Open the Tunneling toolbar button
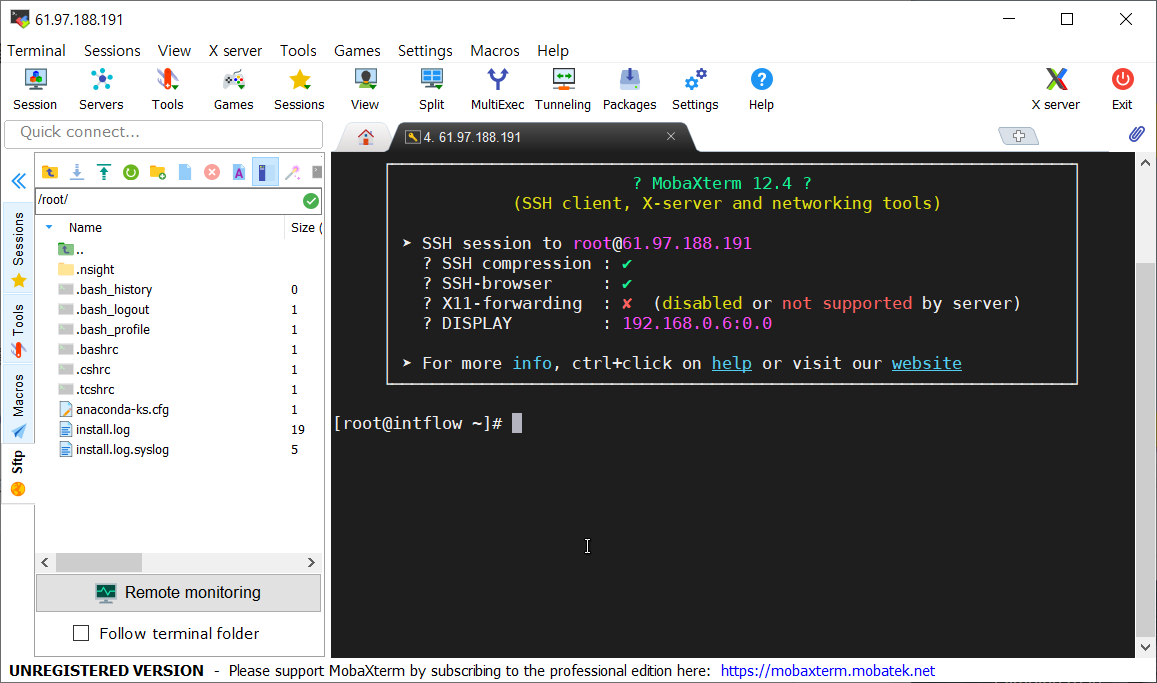1157x683 pixels. tap(563, 89)
